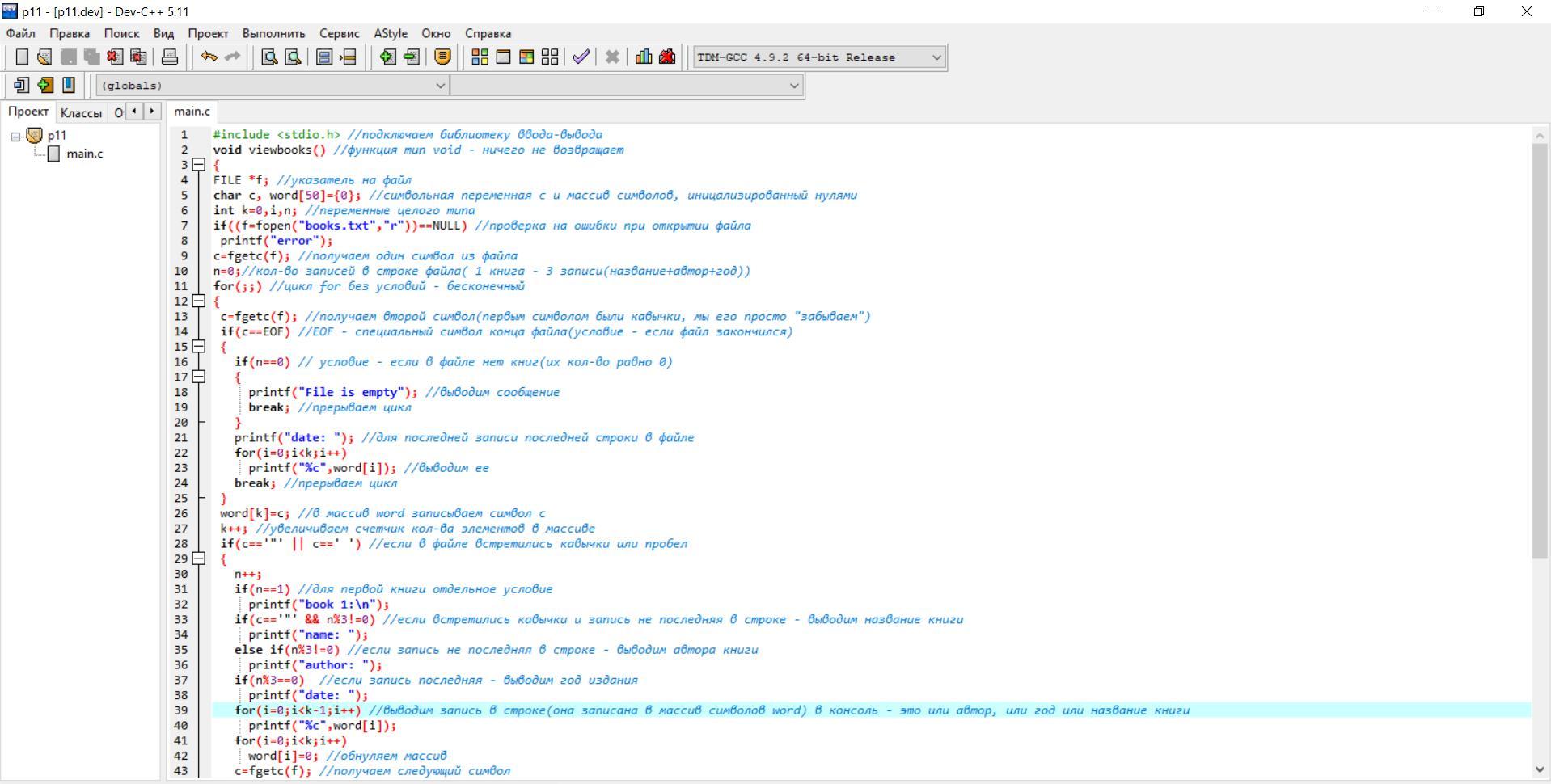Print the file using the printer icon
The height and width of the screenshot is (784, 1551).
tap(170, 57)
